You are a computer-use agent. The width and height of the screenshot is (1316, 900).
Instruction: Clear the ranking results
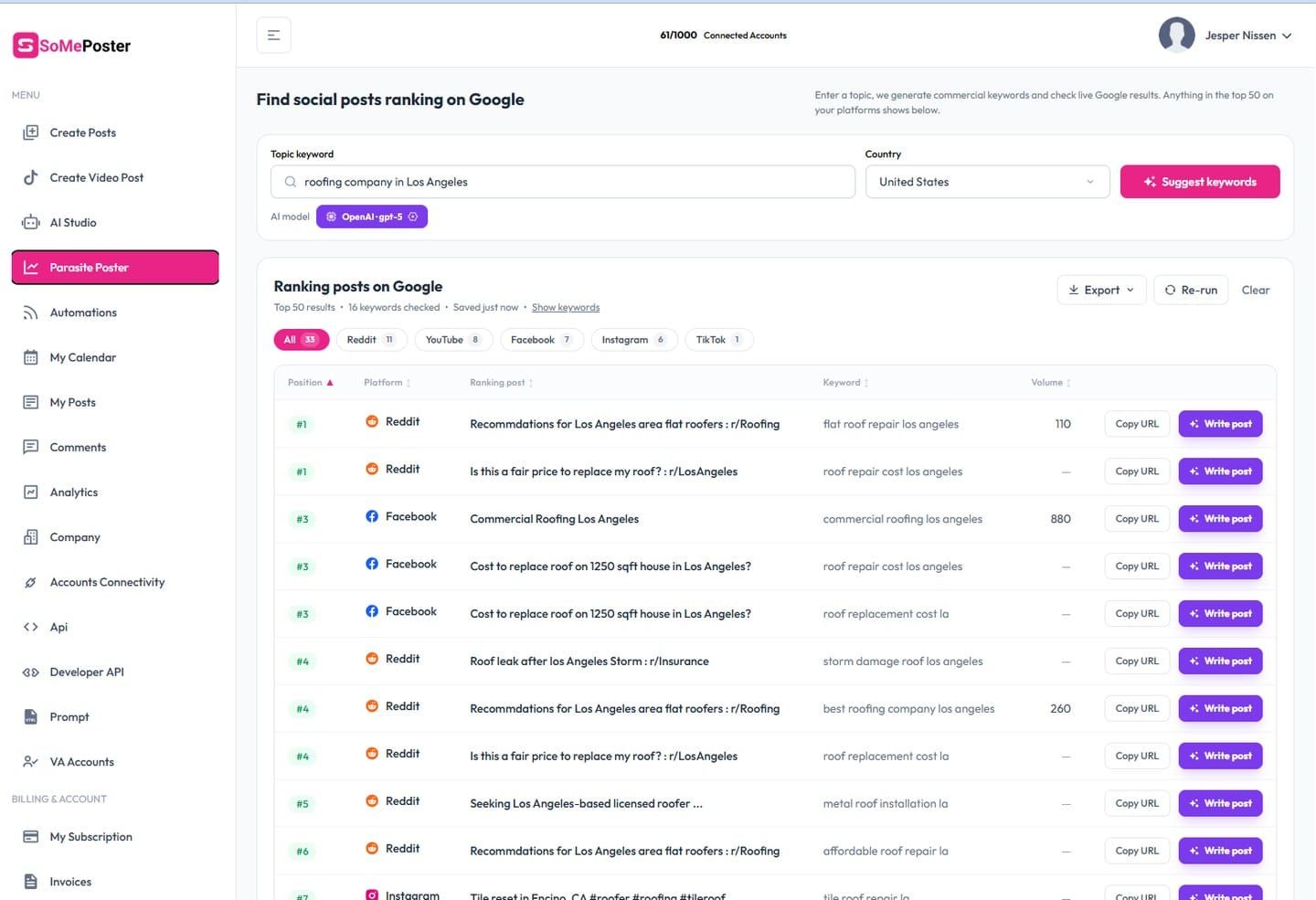tap(1256, 290)
